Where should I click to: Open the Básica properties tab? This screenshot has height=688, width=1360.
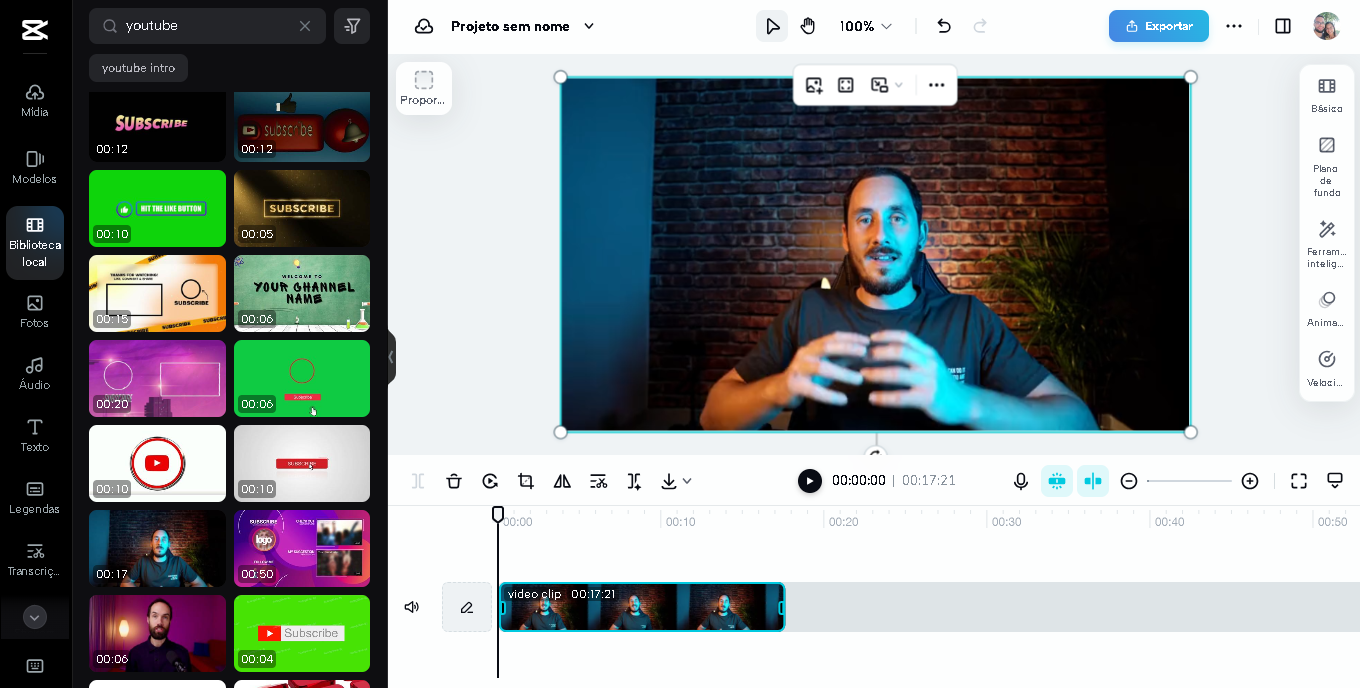1327,95
